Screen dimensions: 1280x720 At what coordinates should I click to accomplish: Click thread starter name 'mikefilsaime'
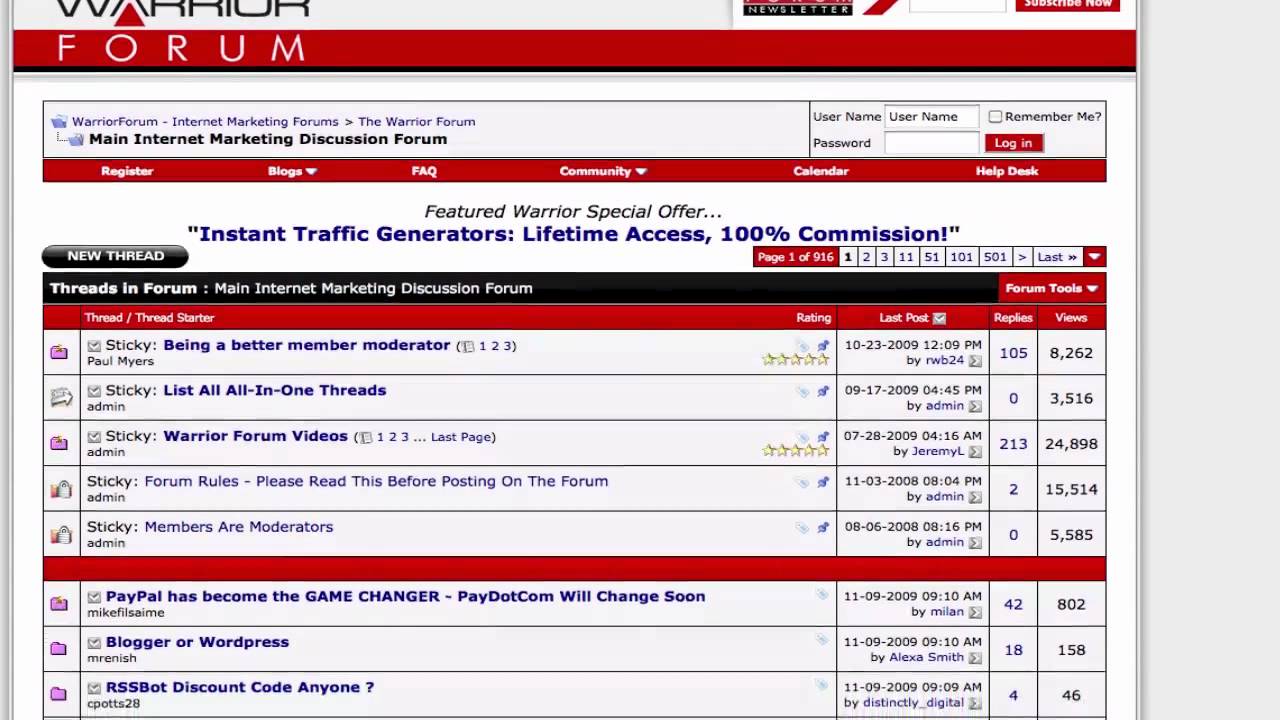[x=125, y=612]
